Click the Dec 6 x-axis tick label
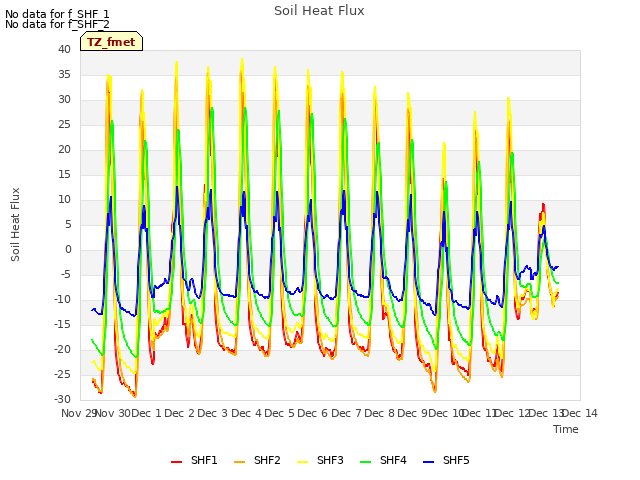 point(313,413)
